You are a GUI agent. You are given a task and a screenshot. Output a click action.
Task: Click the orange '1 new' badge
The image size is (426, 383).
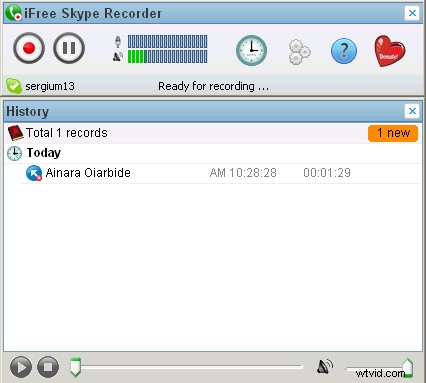(393, 133)
